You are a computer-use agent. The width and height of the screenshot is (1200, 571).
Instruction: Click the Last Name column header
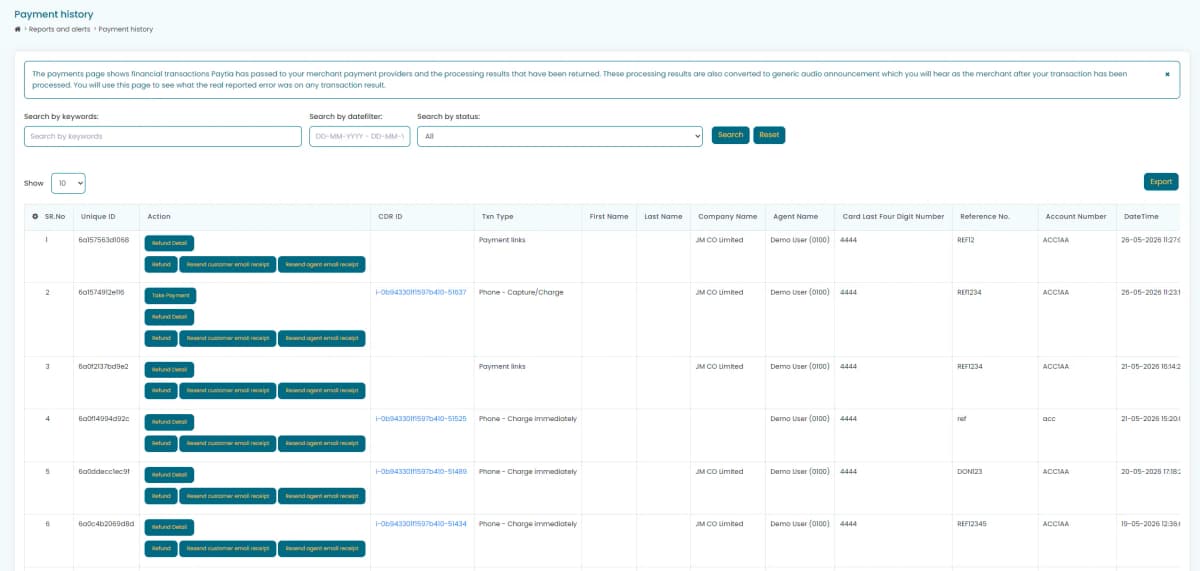point(663,217)
